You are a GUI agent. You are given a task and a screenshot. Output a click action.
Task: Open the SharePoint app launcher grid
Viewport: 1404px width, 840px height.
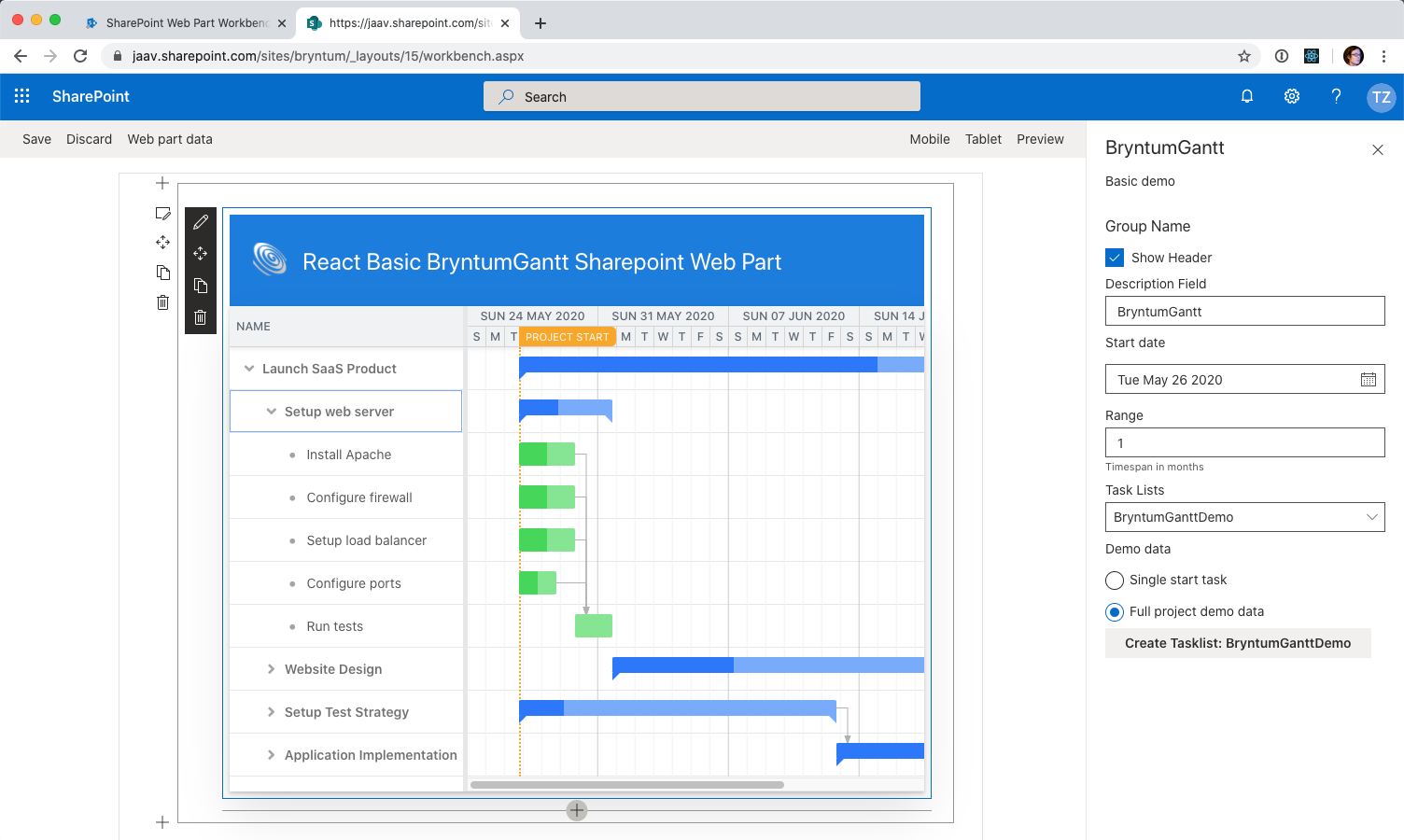point(22,96)
